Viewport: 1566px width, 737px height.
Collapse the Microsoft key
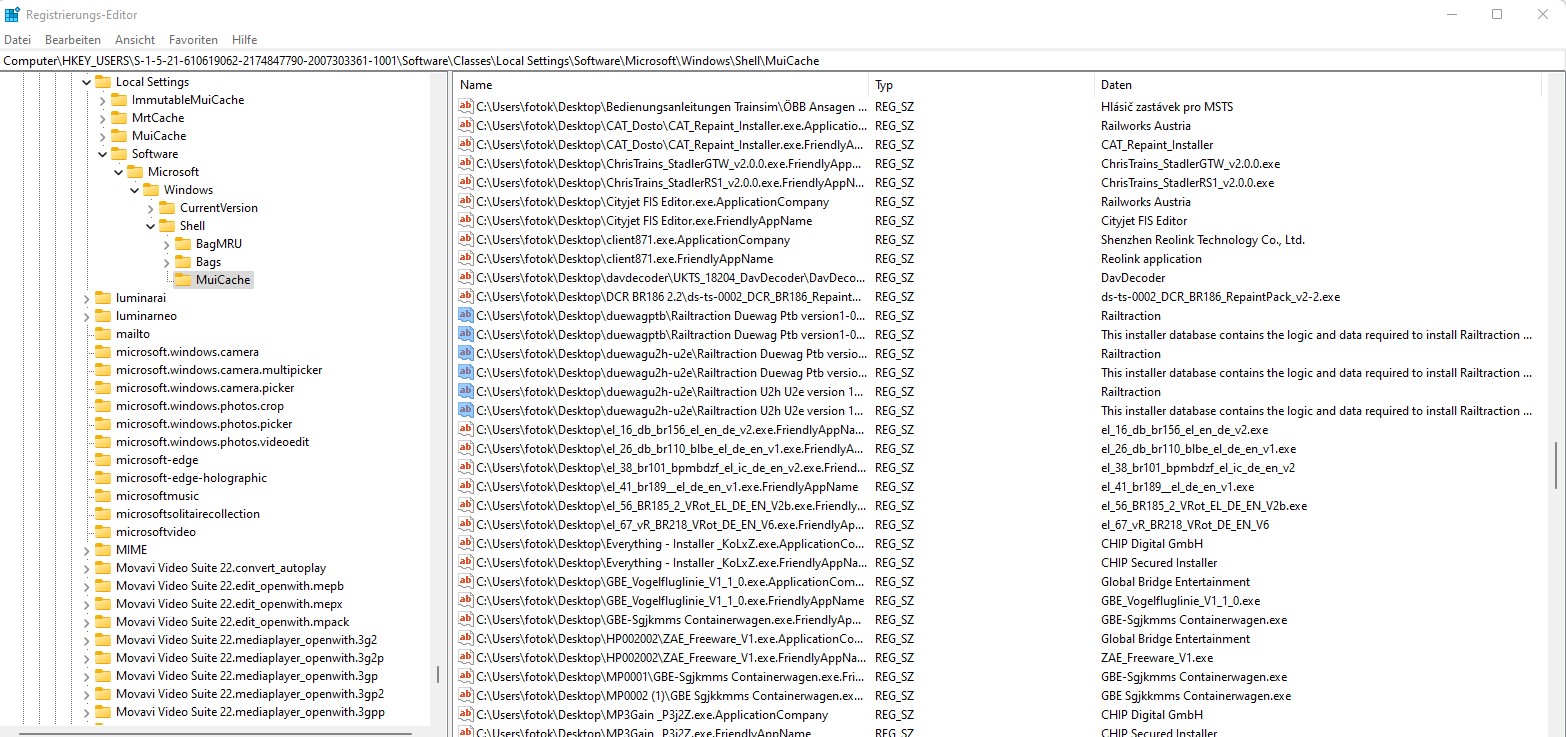118,172
